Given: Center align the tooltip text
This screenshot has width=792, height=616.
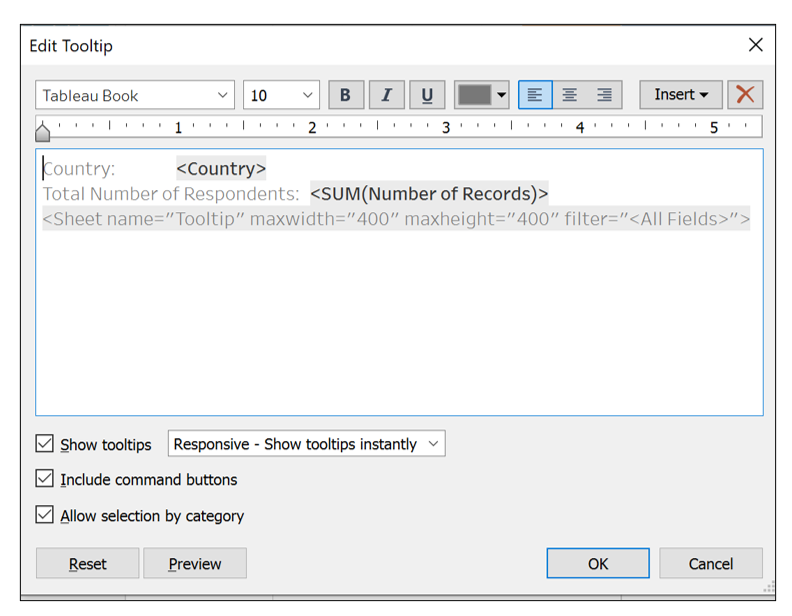Looking at the screenshot, I should pyautogui.click(x=569, y=95).
